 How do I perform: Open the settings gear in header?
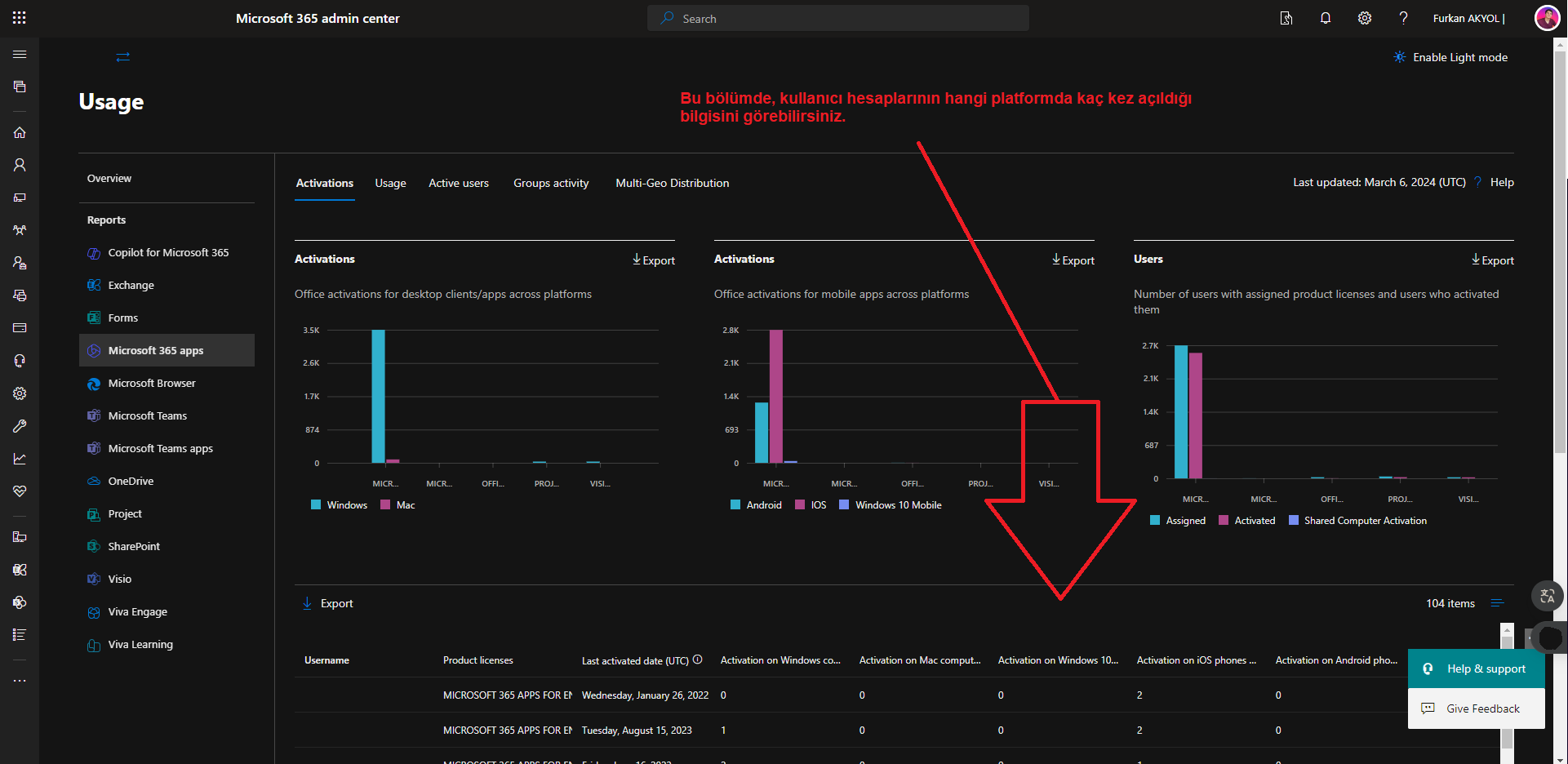point(1364,18)
